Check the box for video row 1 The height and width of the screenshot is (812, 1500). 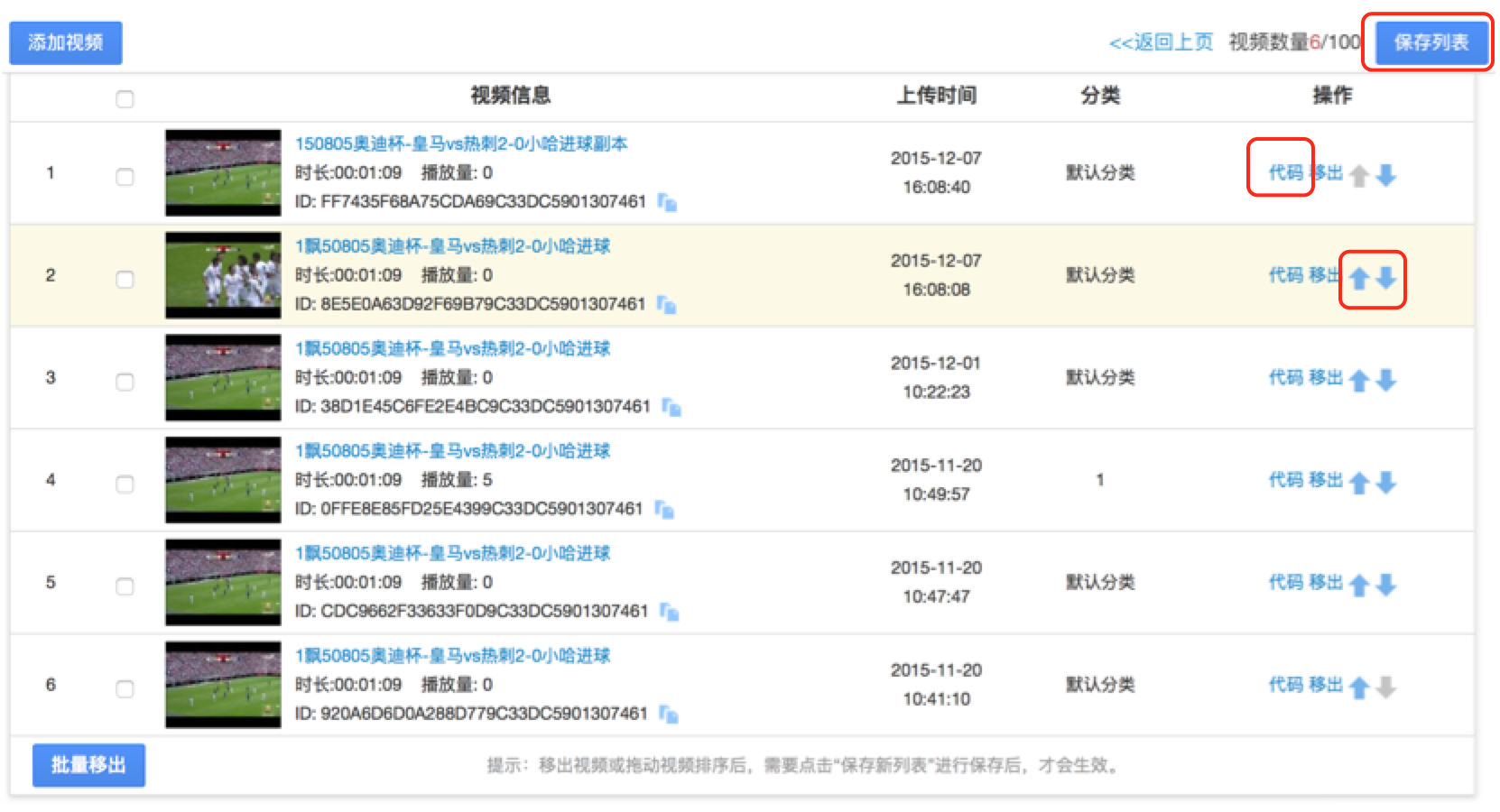click(x=125, y=177)
